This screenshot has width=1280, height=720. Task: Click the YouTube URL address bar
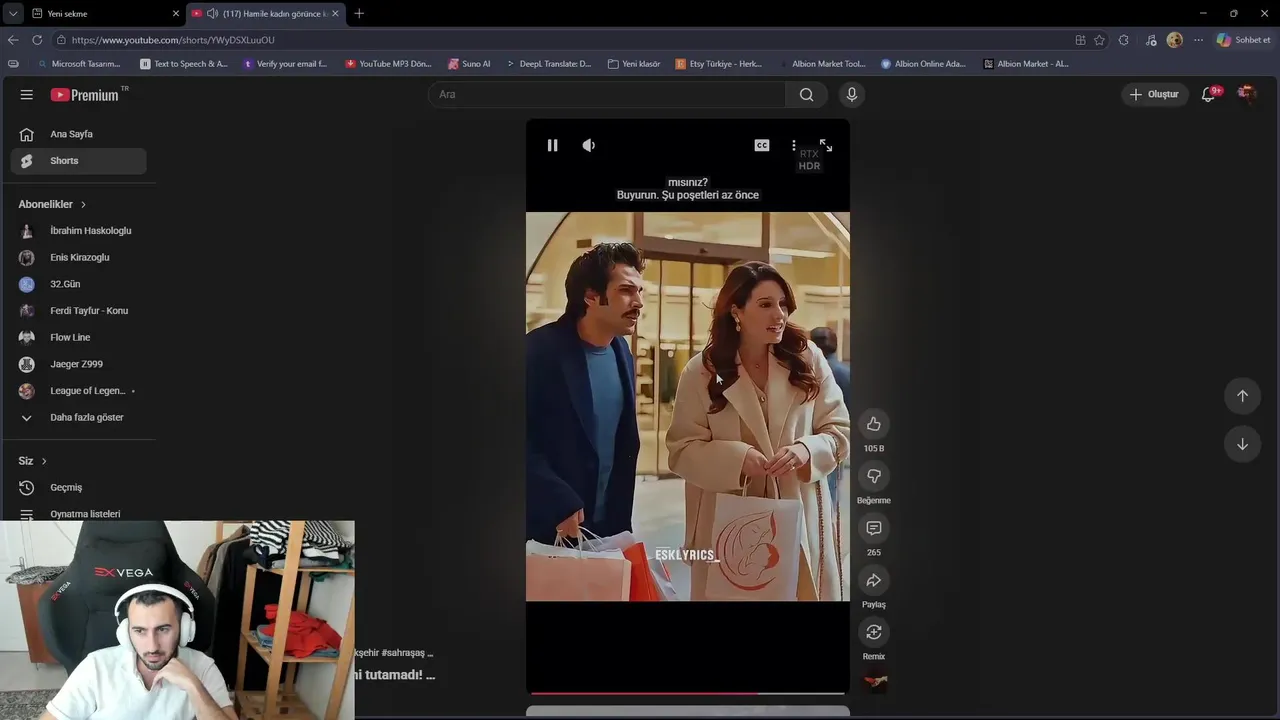(x=560, y=40)
